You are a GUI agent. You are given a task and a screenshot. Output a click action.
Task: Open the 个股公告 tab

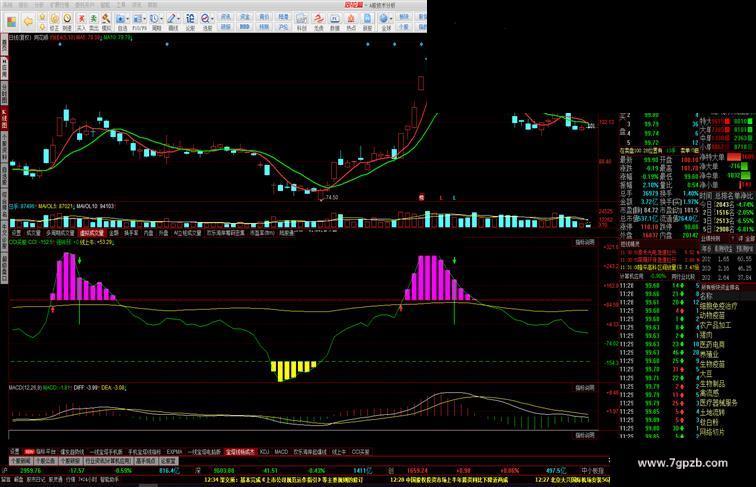(x=45, y=460)
